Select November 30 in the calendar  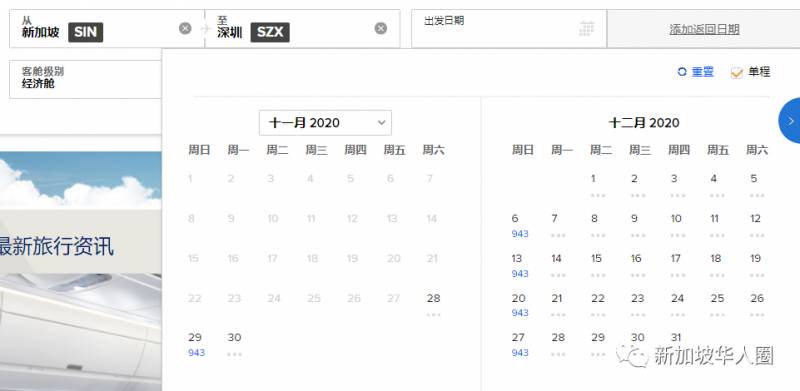235,345
